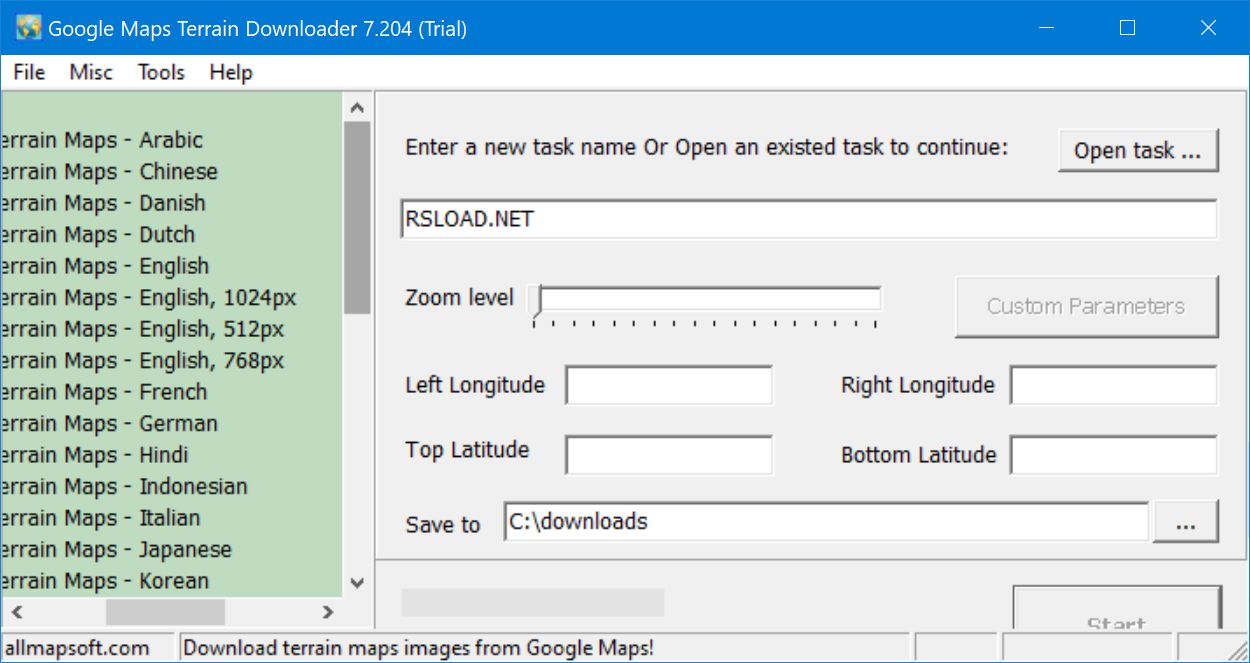Image resolution: width=1250 pixels, height=663 pixels.
Task: Click the Left Longitude input field
Action: tap(669, 385)
